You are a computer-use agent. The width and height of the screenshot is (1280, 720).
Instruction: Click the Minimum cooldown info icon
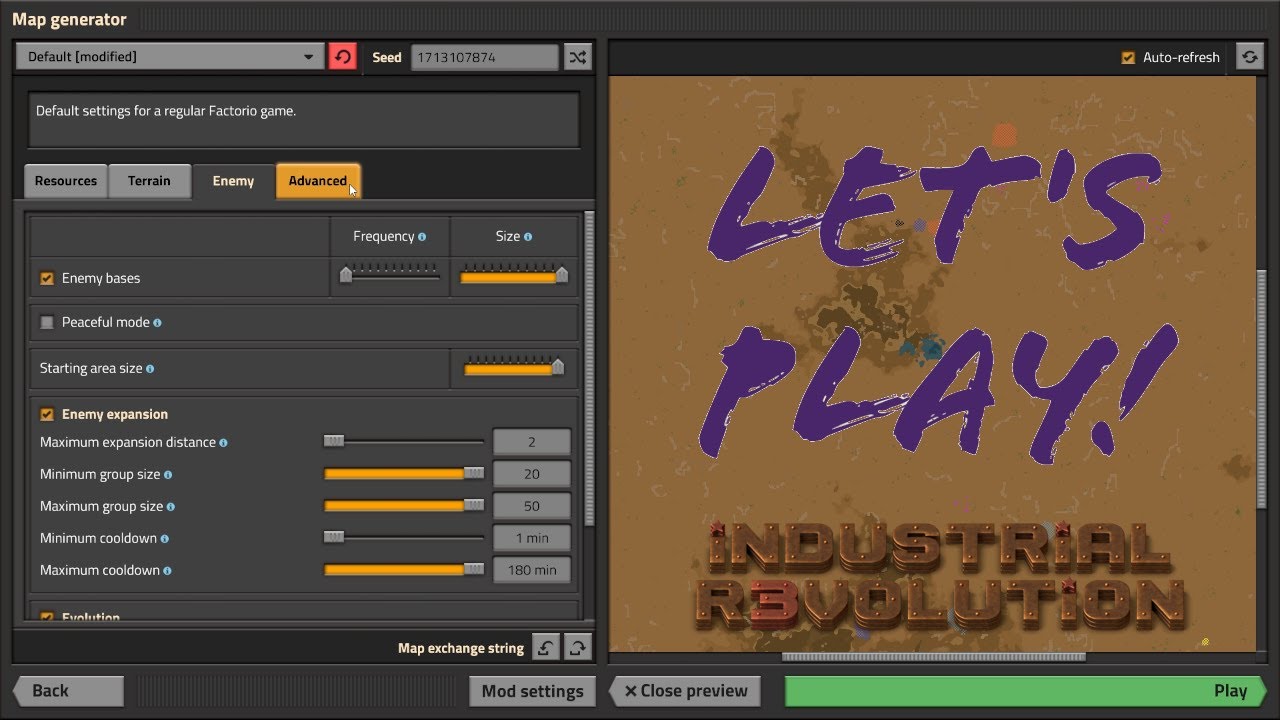tap(165, 539)
